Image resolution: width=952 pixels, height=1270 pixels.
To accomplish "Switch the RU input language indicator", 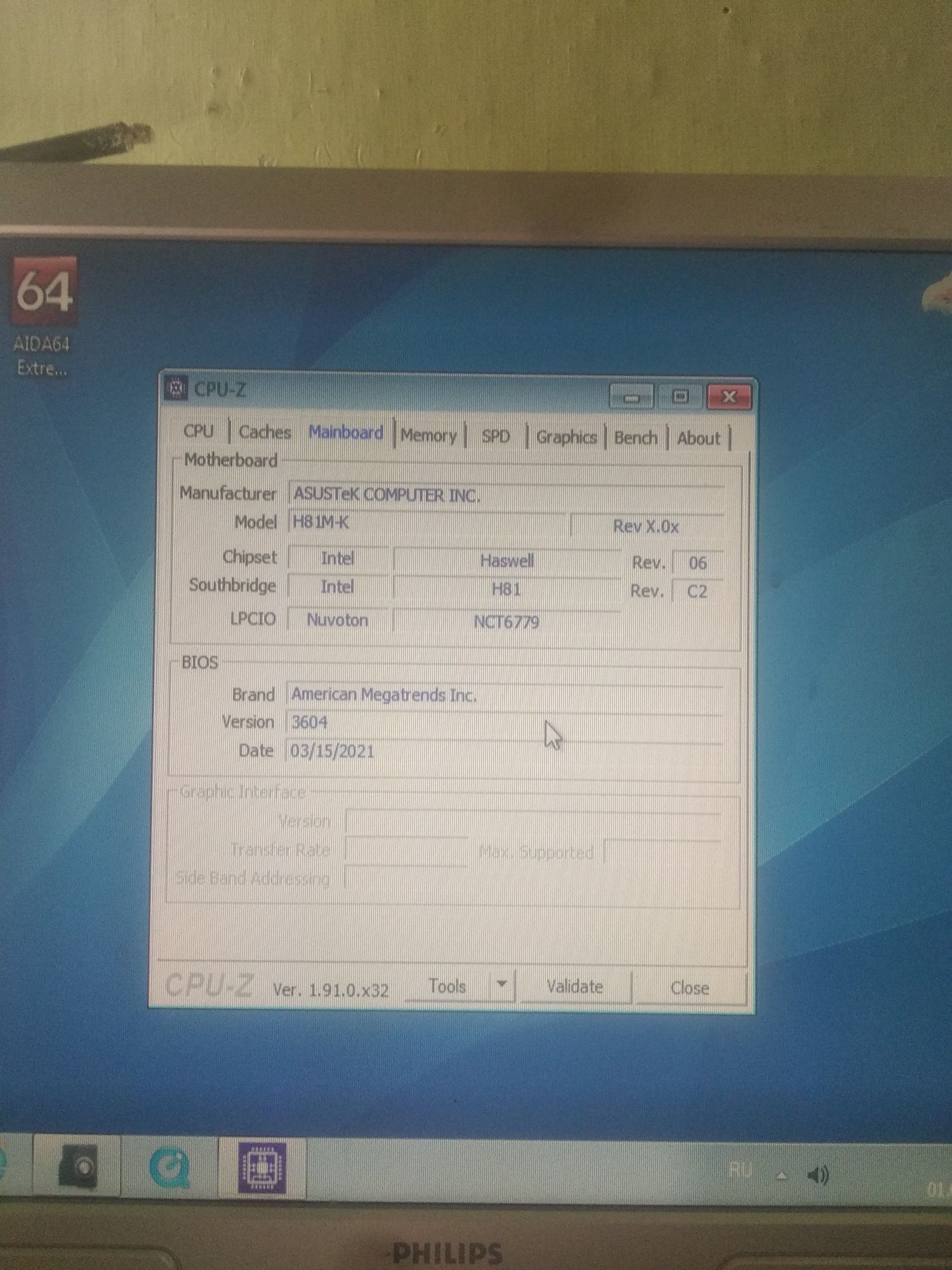I will pyautogui.click(x=741, y=1169).
